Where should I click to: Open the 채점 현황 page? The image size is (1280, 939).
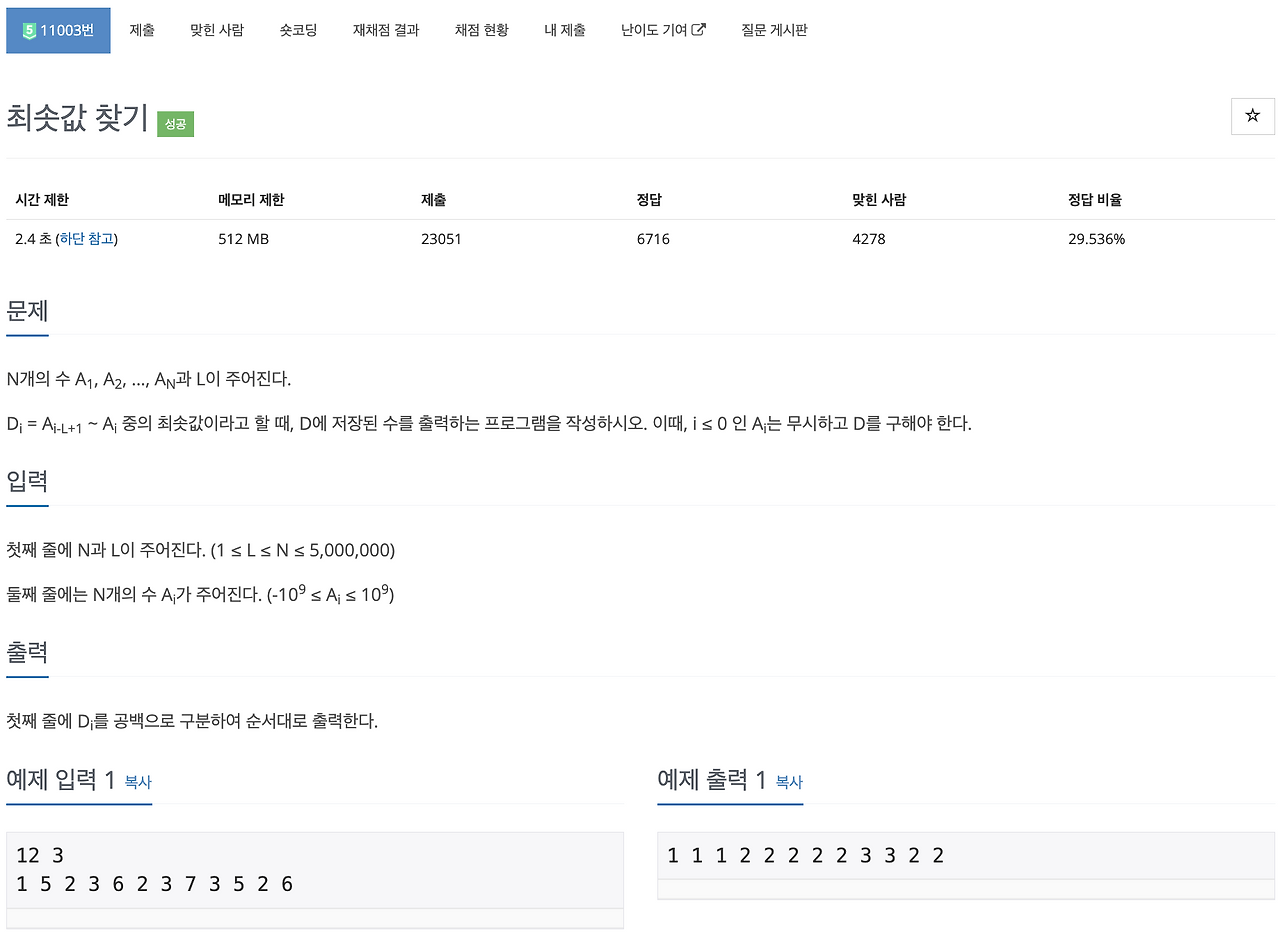[481, 30]
